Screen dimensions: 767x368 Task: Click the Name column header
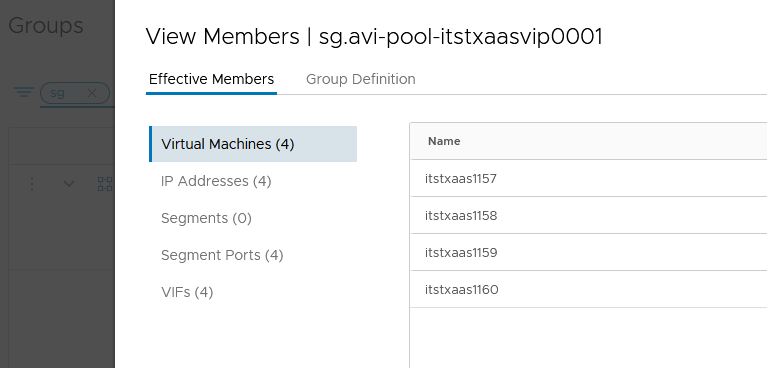point(444,141)
